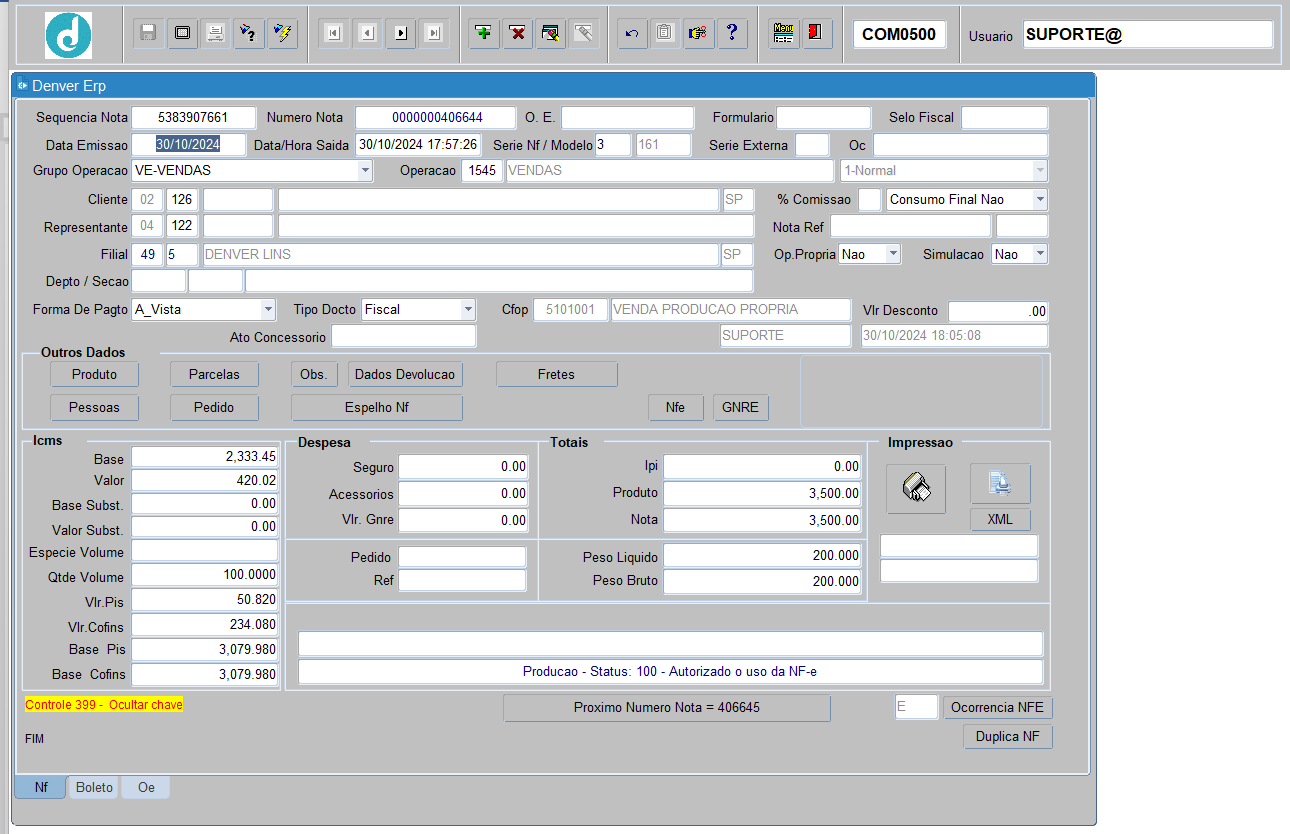Click the clipboard paste icon
The image size is (1290, 834).
665,33
